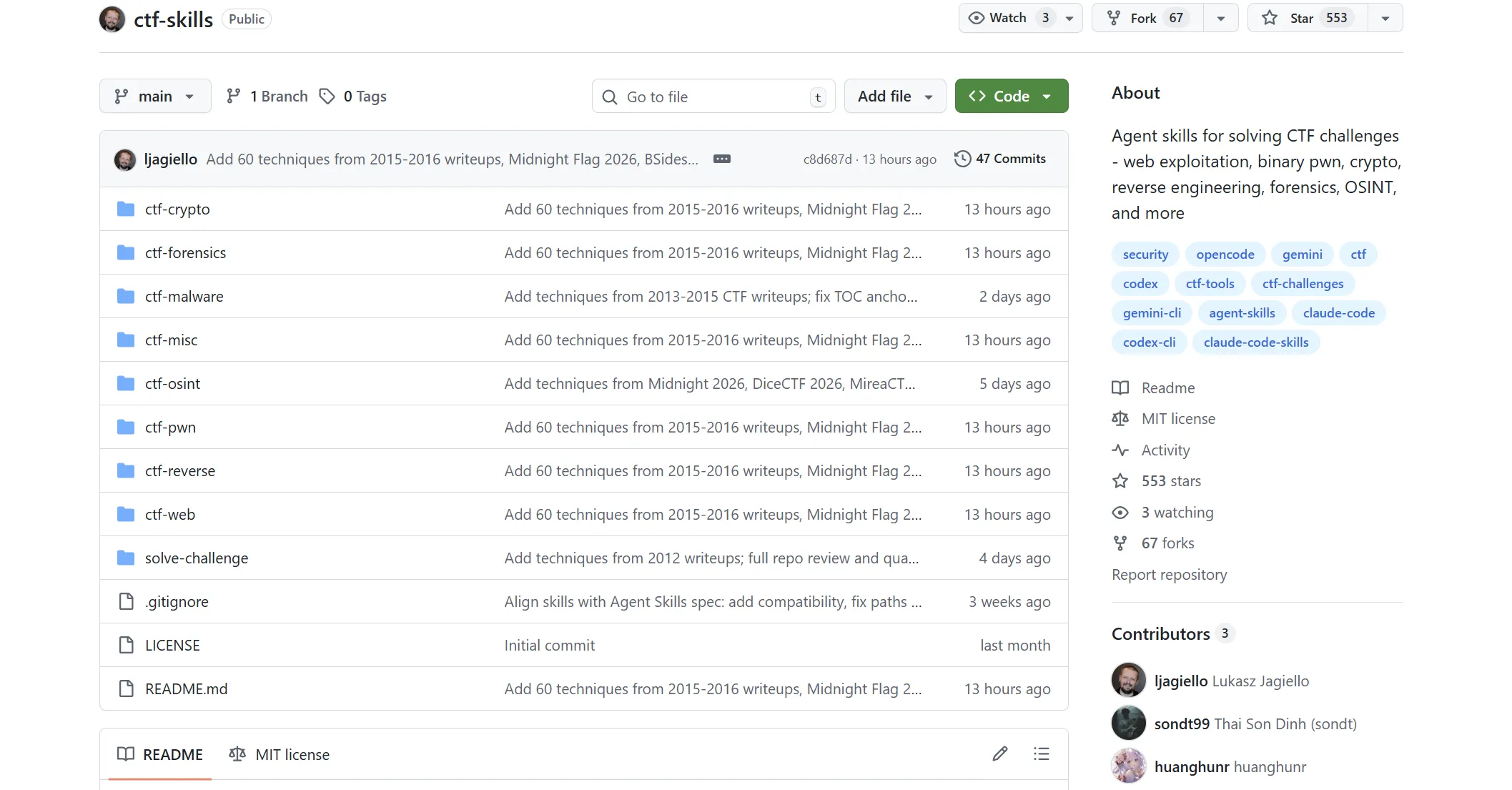Click Report repository link
The width and height of the screenshot is (1512, 790).
coord(1169,574)
